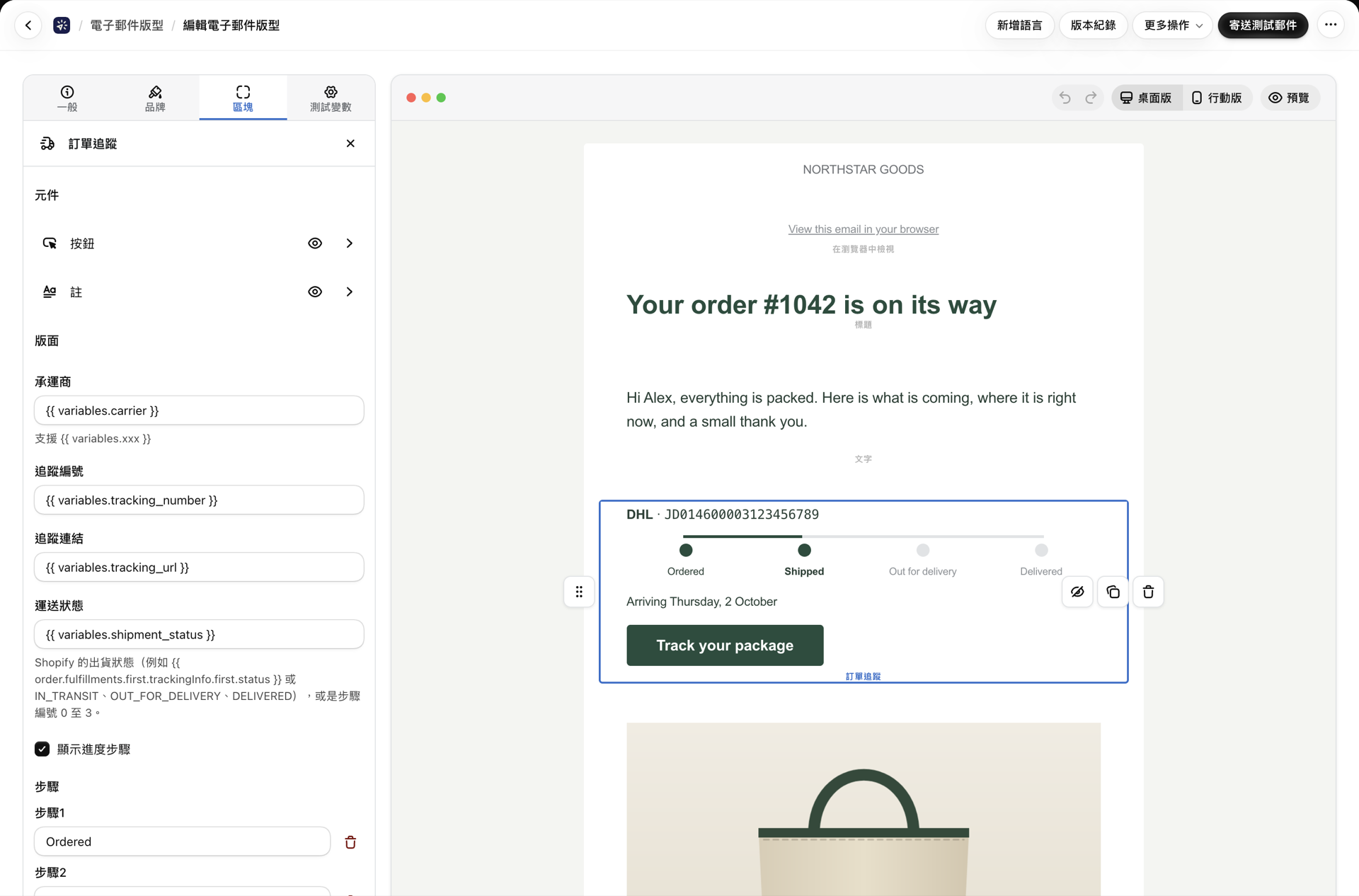This screenshot has width=1359, height=896.
Task: Click the undo arrow icon
Action: (1065, 98)
